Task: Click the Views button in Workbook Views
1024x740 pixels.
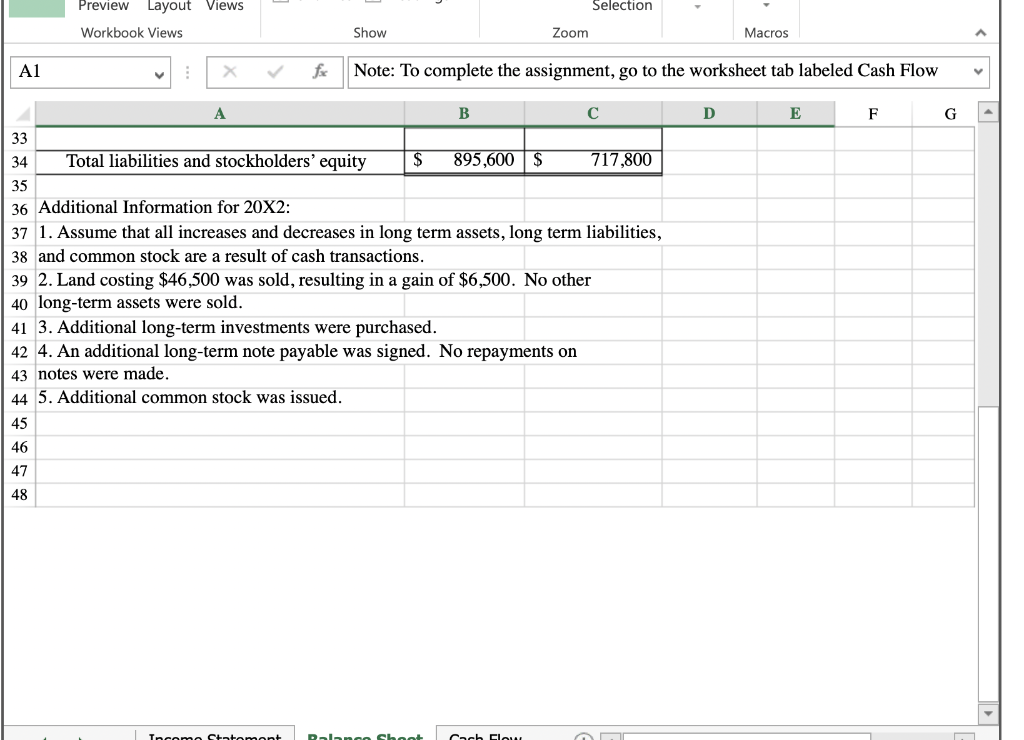Action: (x=224, y=6)
